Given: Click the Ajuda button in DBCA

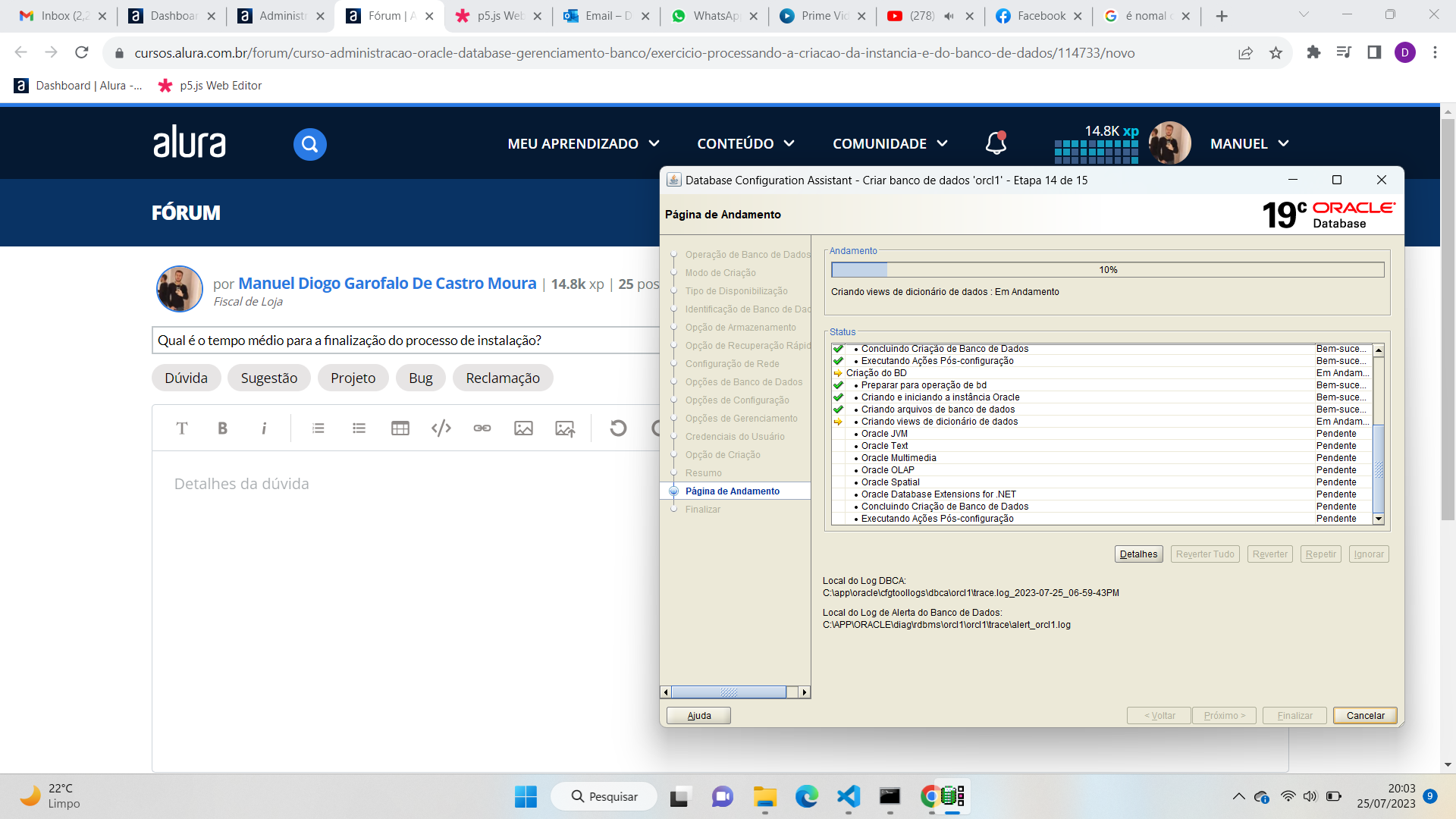Looking at the screenshot, I should 698,716.
